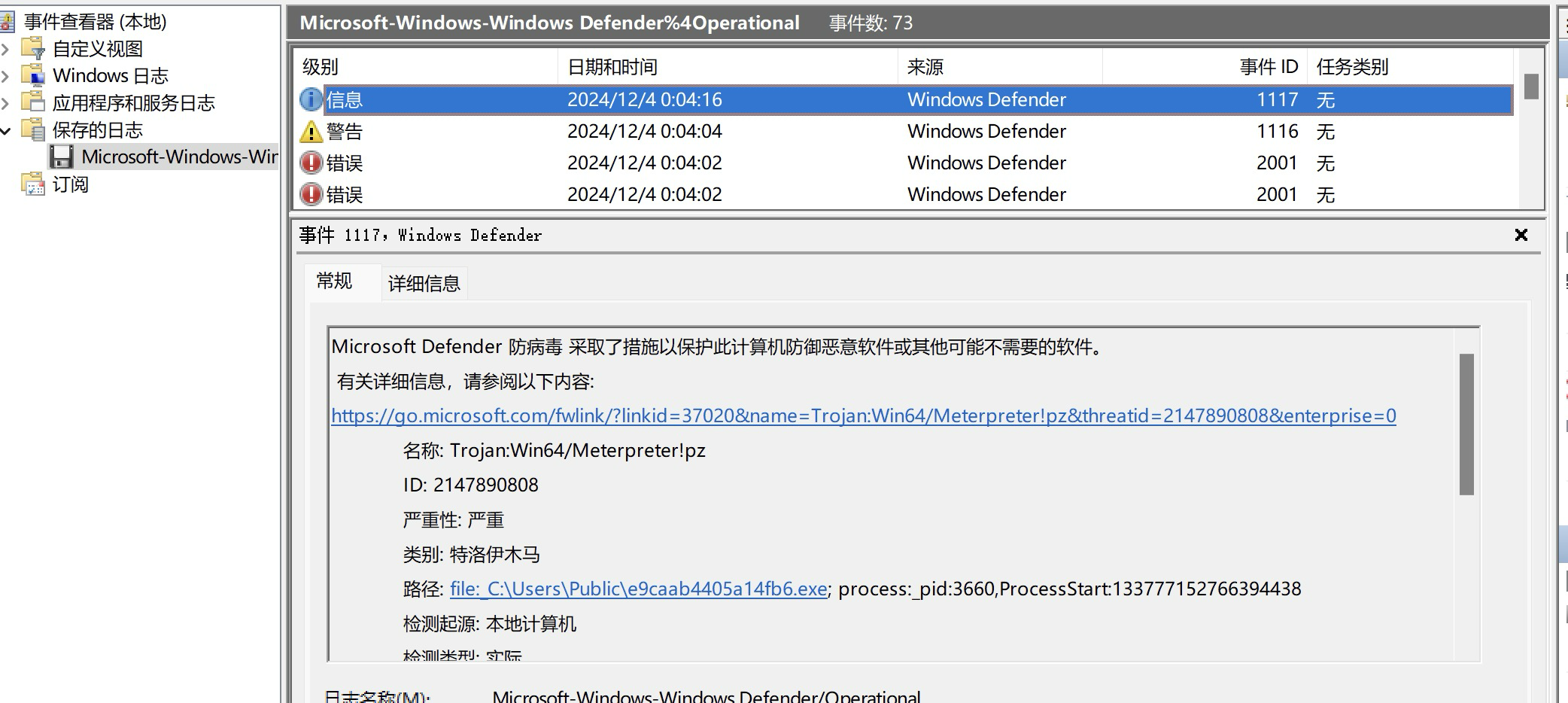The image size is (1568, 703).
Task: Click the 自定义视图 folder icon
Action: pyautogui.click(x=33, y=49)
